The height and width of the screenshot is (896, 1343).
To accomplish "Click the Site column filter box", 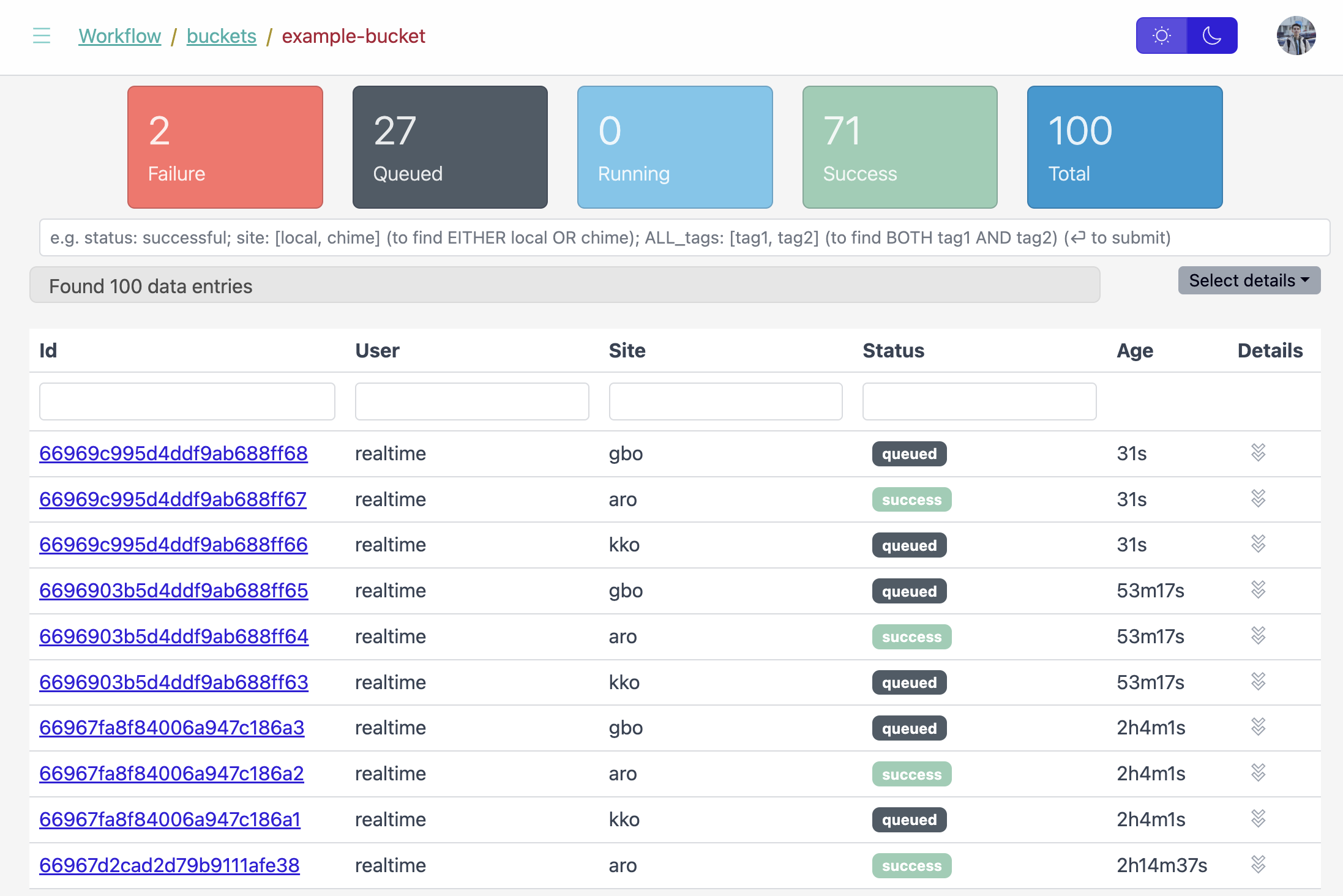I will pos(726,401).
